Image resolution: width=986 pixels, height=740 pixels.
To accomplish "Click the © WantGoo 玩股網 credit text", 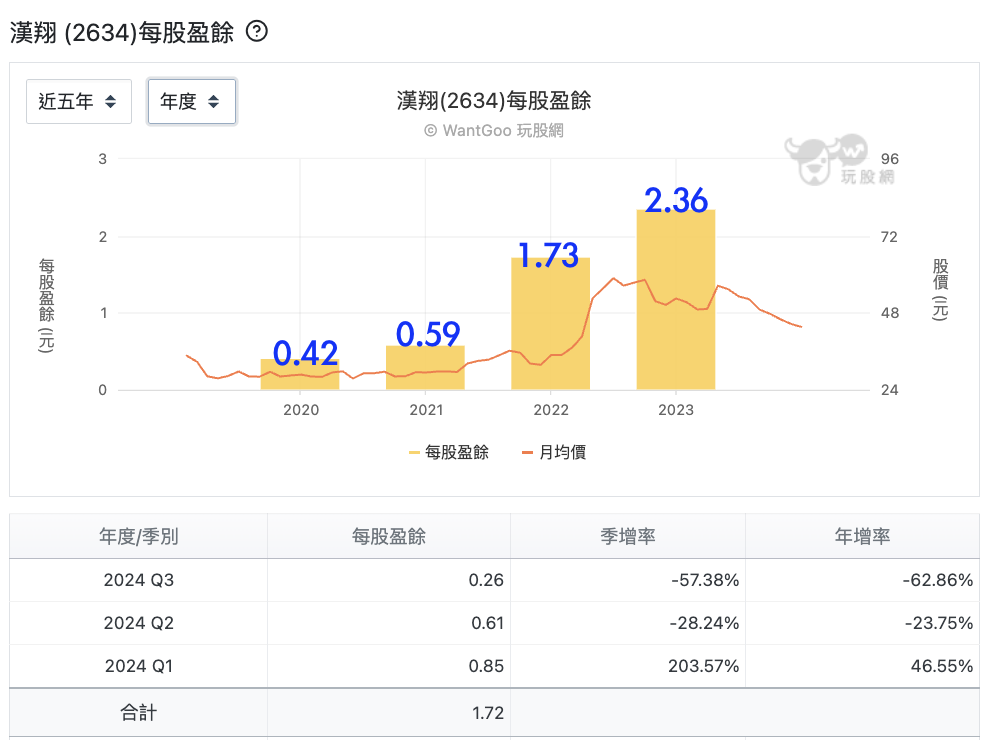I will (494, 131).
